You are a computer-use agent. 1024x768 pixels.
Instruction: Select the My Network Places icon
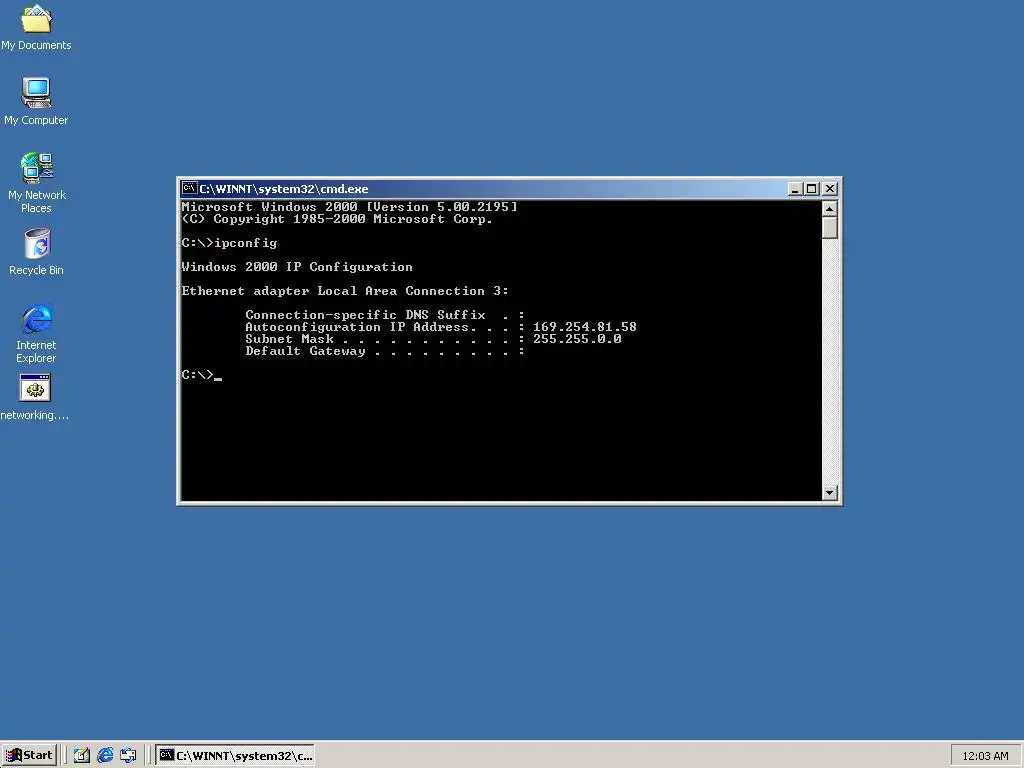(x=37, y=182)
